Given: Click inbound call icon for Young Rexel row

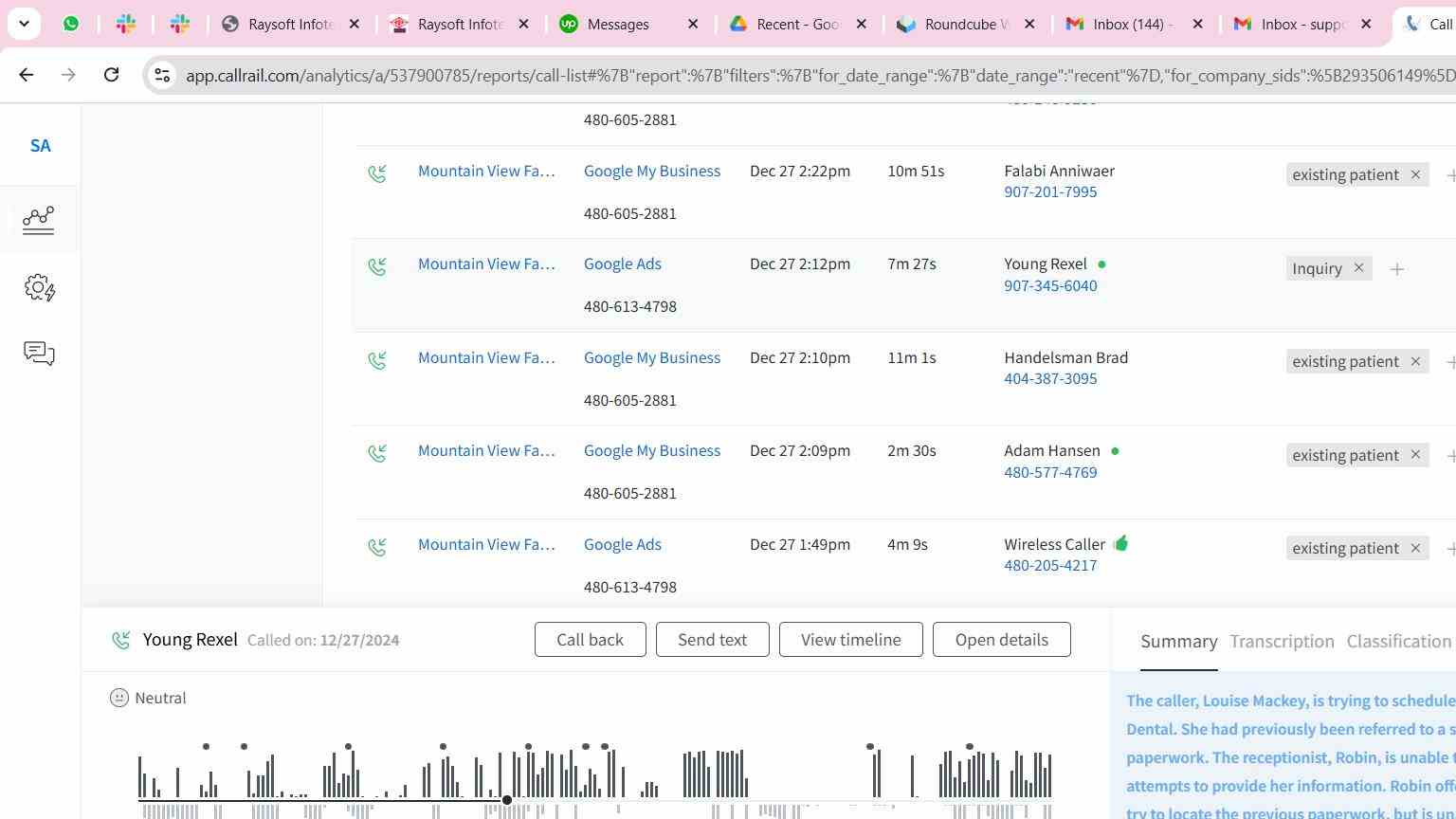Looking at the screenshot, I should pyautogui.click(x=377, y=267).
